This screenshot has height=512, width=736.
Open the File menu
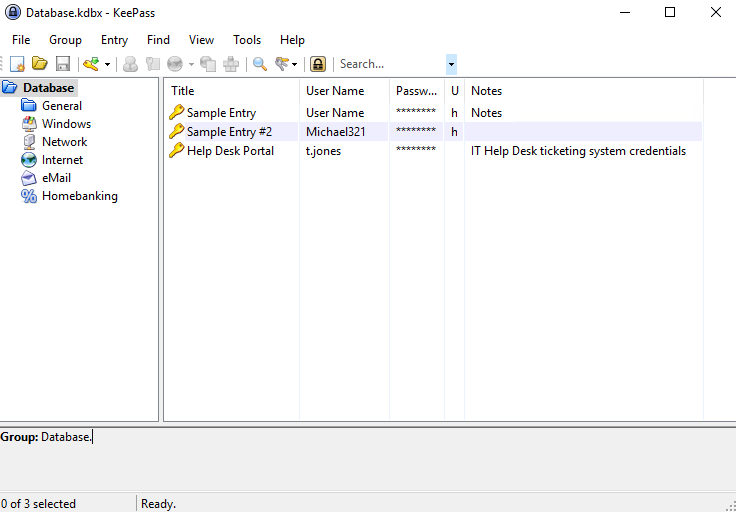(x=21, y=40)
